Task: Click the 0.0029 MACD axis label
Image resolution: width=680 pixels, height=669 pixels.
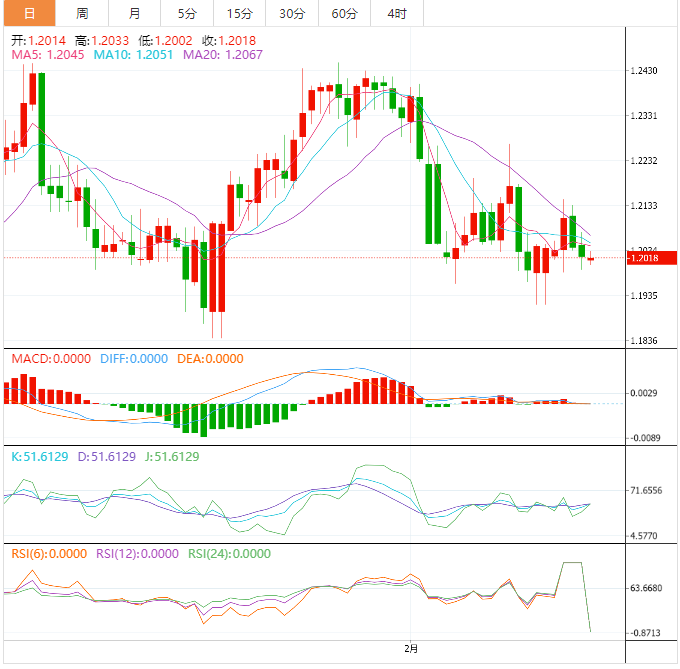Action: tap(646, 393)
